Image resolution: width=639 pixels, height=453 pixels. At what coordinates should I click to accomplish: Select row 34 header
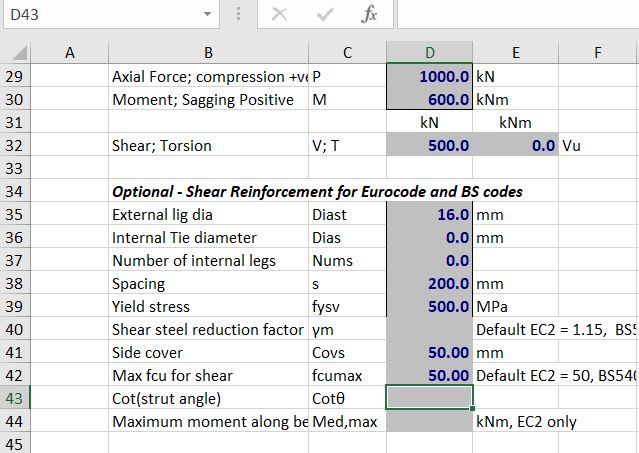point(20,191)
